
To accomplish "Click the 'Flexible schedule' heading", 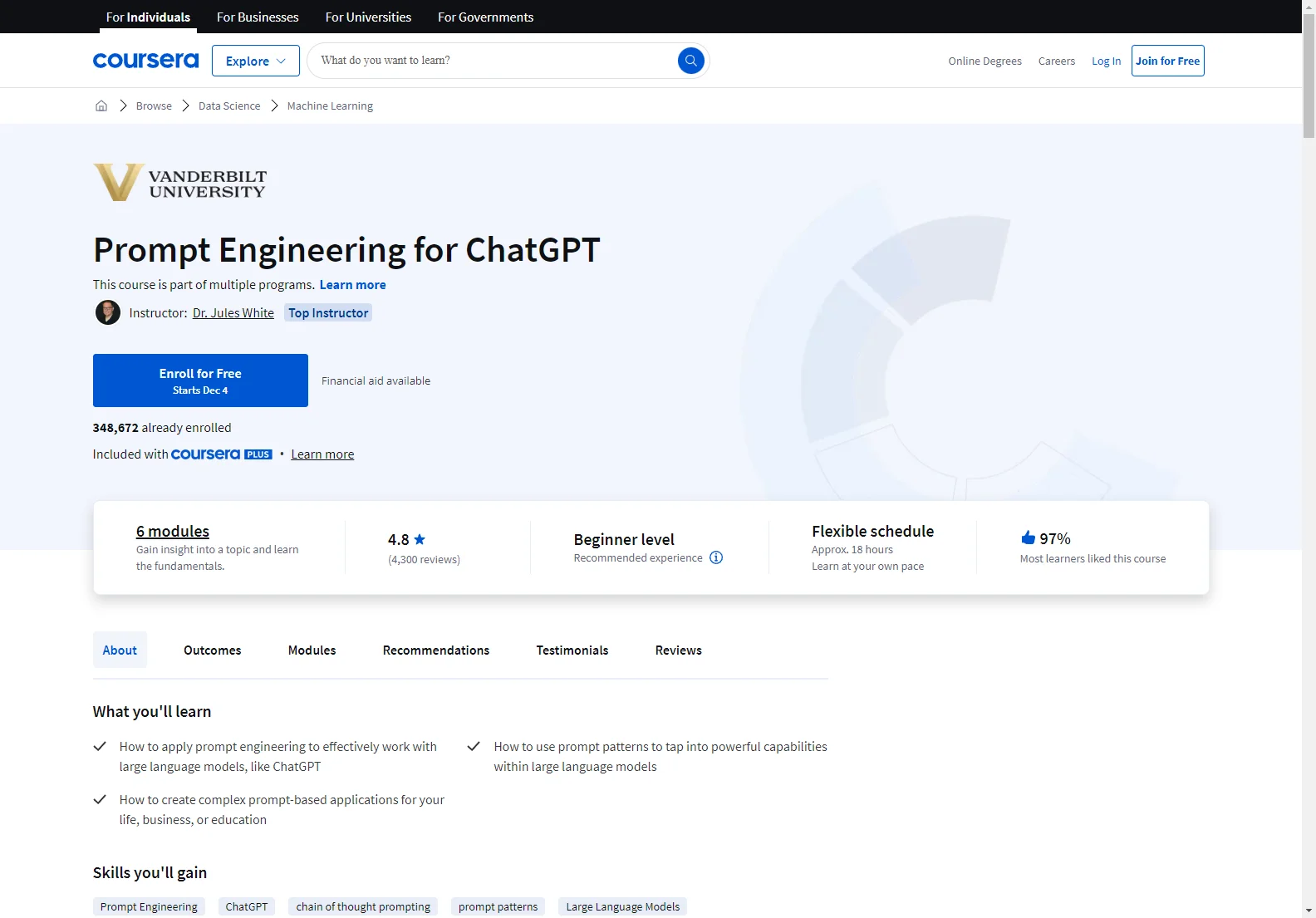I will 872,531.
